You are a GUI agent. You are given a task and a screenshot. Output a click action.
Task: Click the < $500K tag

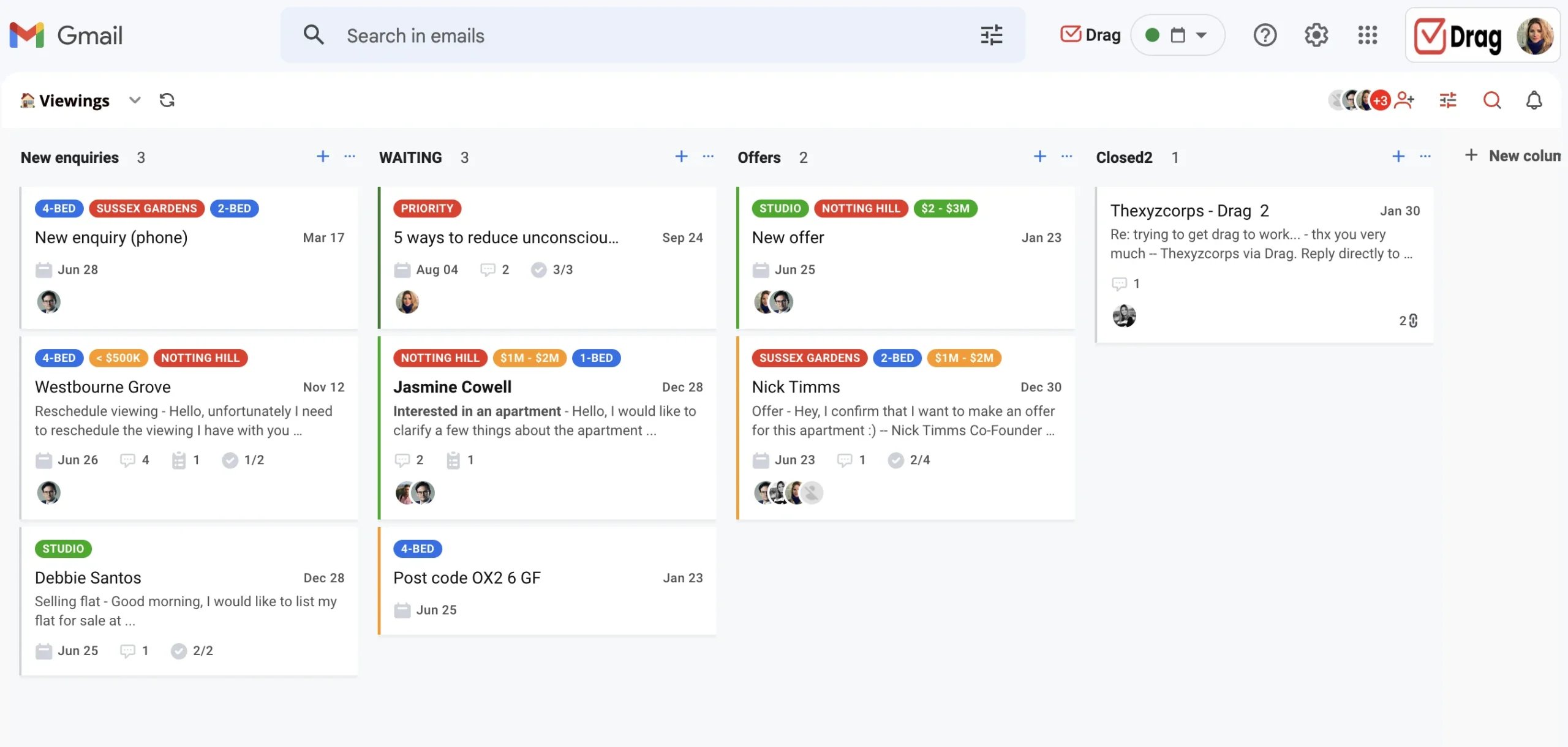(119, 358)
